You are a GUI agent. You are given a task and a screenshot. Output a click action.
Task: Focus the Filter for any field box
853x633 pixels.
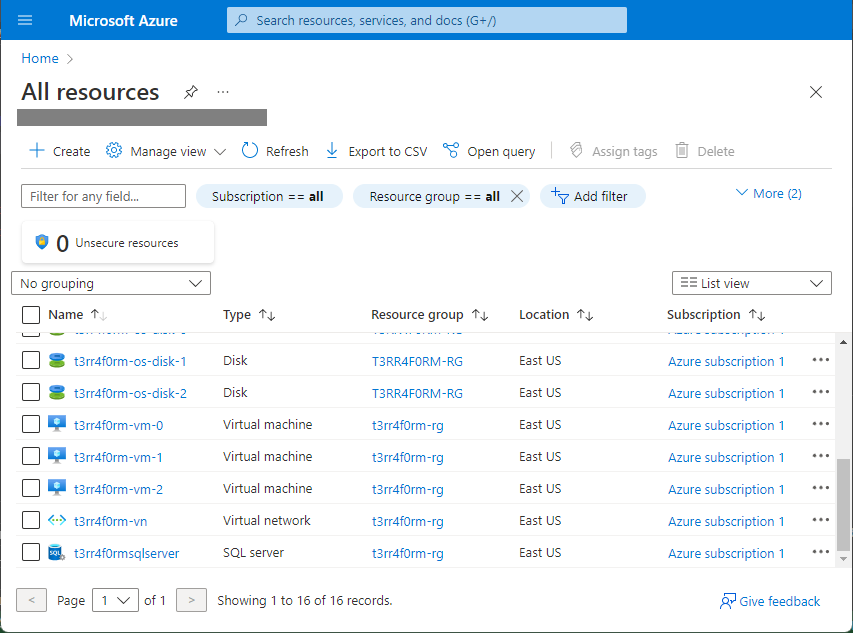coord(103,196)
